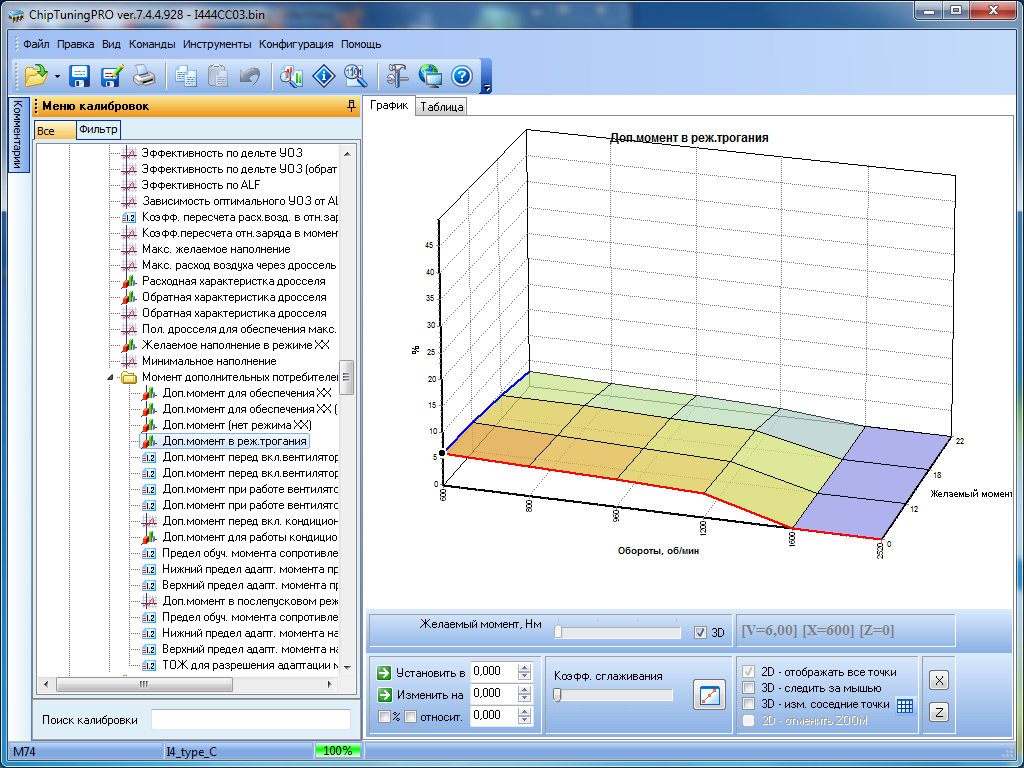The image size is (1024, 768).
Task: Click the hammer and wrench settings icon
Action: (x=398, y=75)
